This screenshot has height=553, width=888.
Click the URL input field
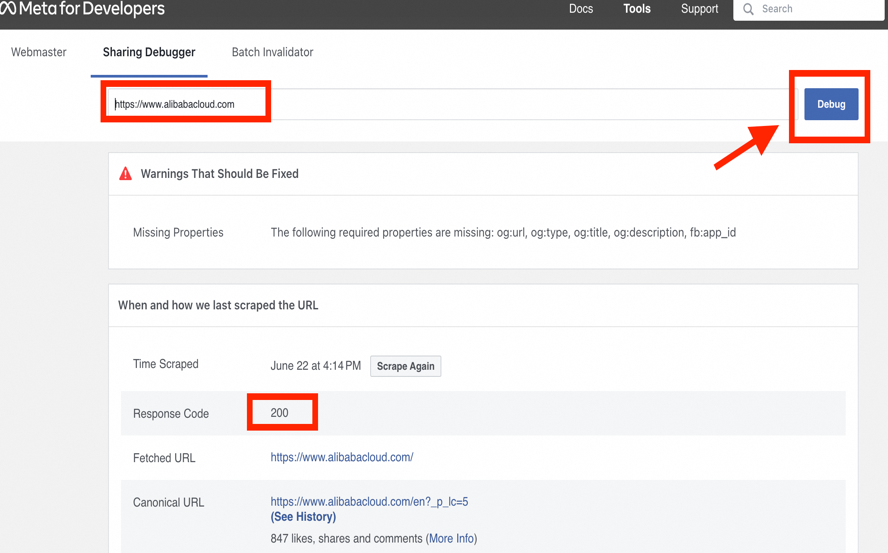click(x=452, y=104)
